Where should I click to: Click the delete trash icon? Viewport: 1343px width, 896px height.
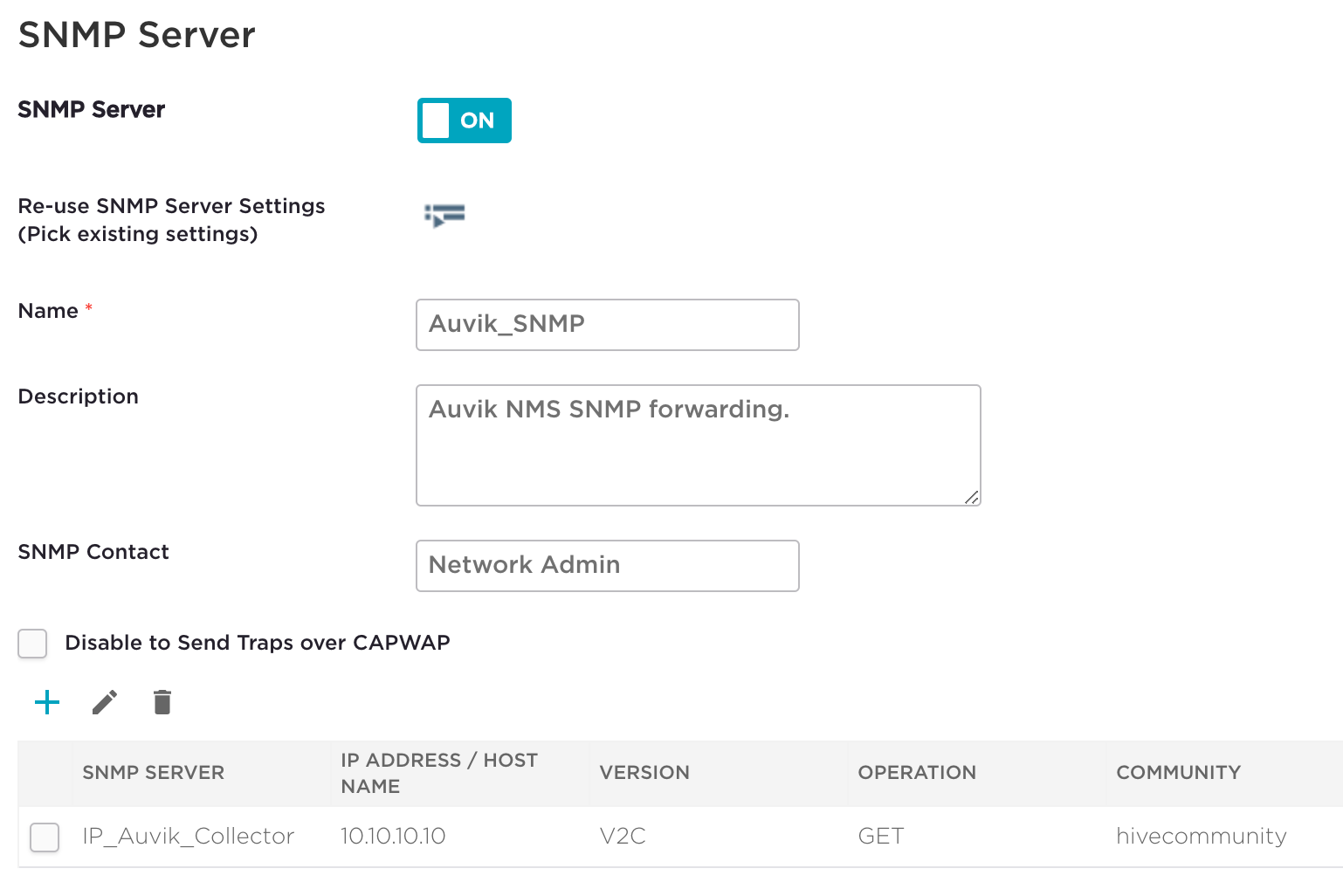[x=162, y=701]
